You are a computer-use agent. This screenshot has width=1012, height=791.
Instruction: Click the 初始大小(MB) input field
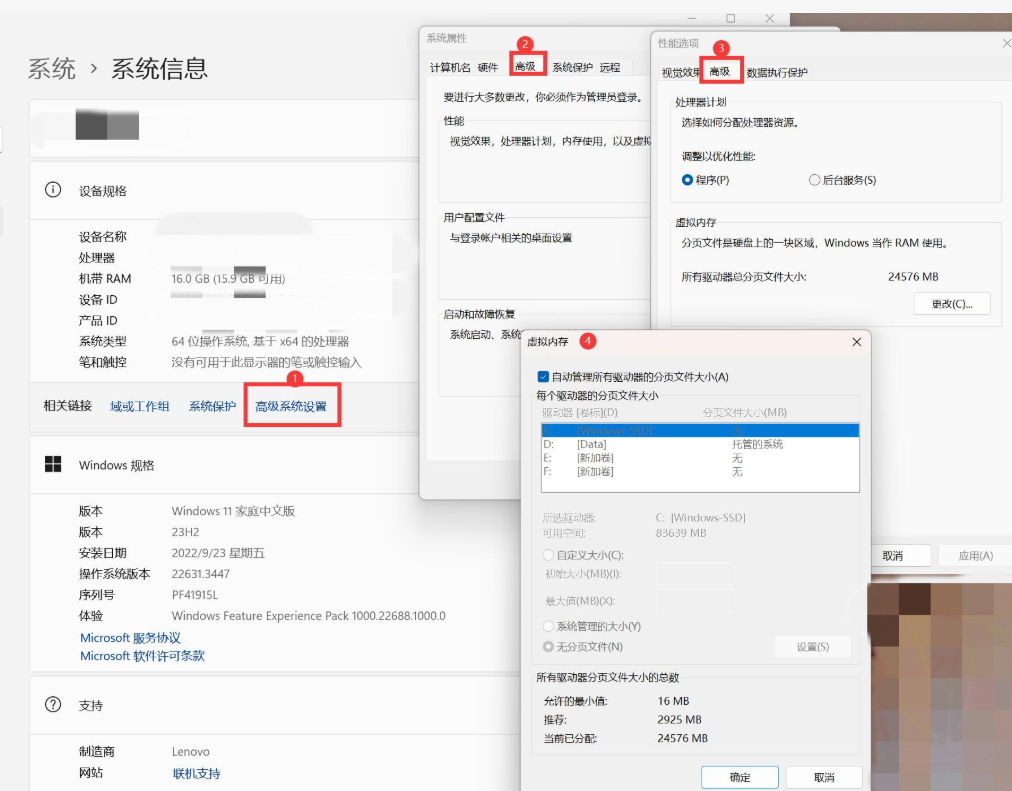point(694,574)
